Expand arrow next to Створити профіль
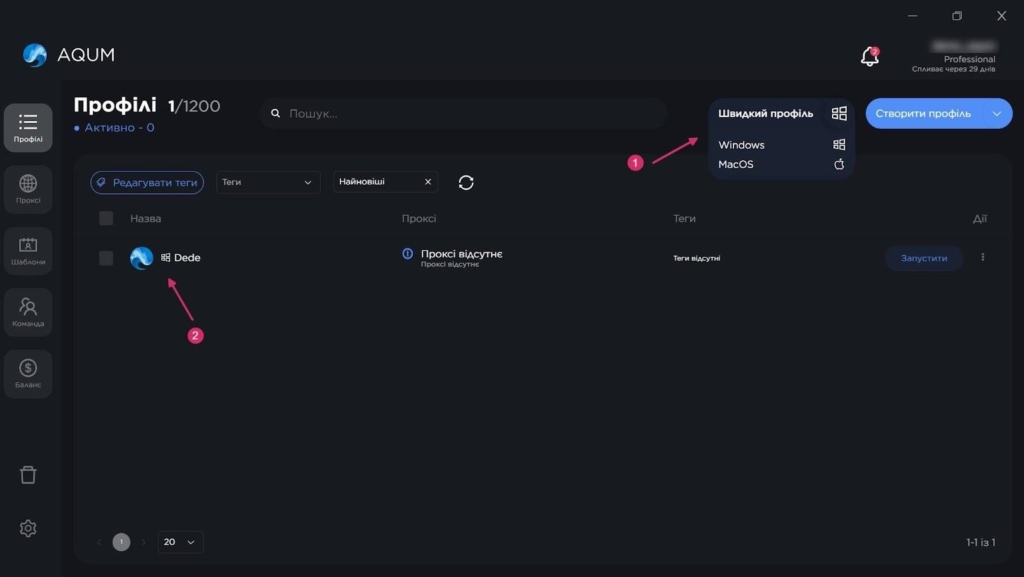Screen dimensions: 1024x577 click(997, 114)
